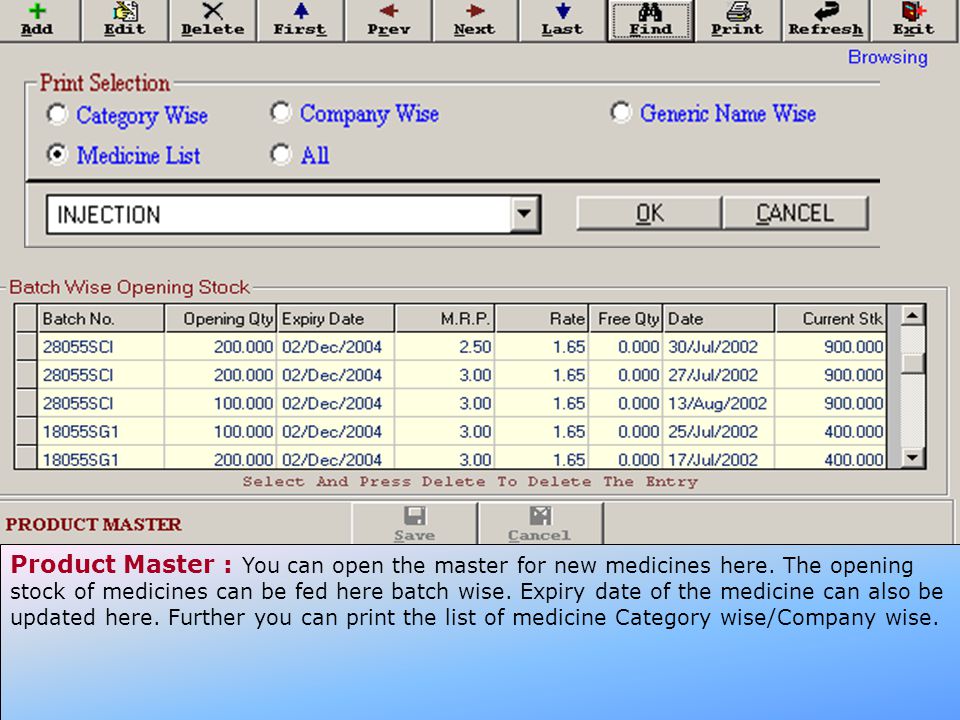Open Edit mode from the toolbar

125,20
